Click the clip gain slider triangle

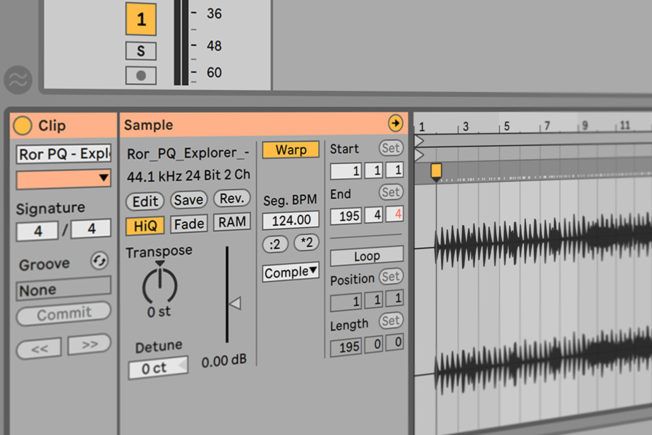pos(235,303)
